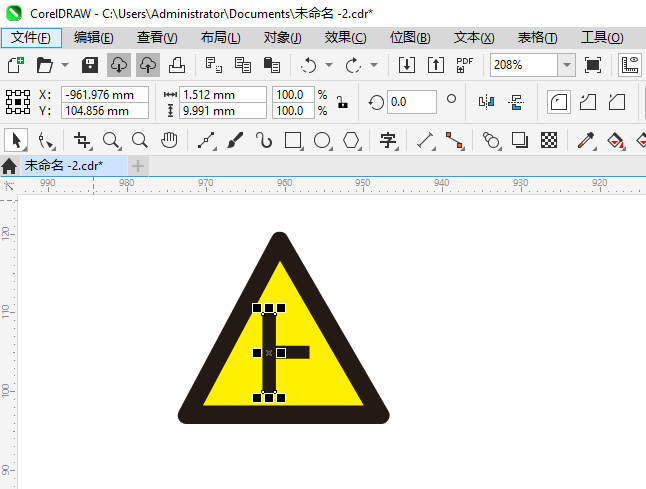The height and width of the screenshot is (489, 646).
Task: Click the rotation angle field
Action: pos(411,102)
